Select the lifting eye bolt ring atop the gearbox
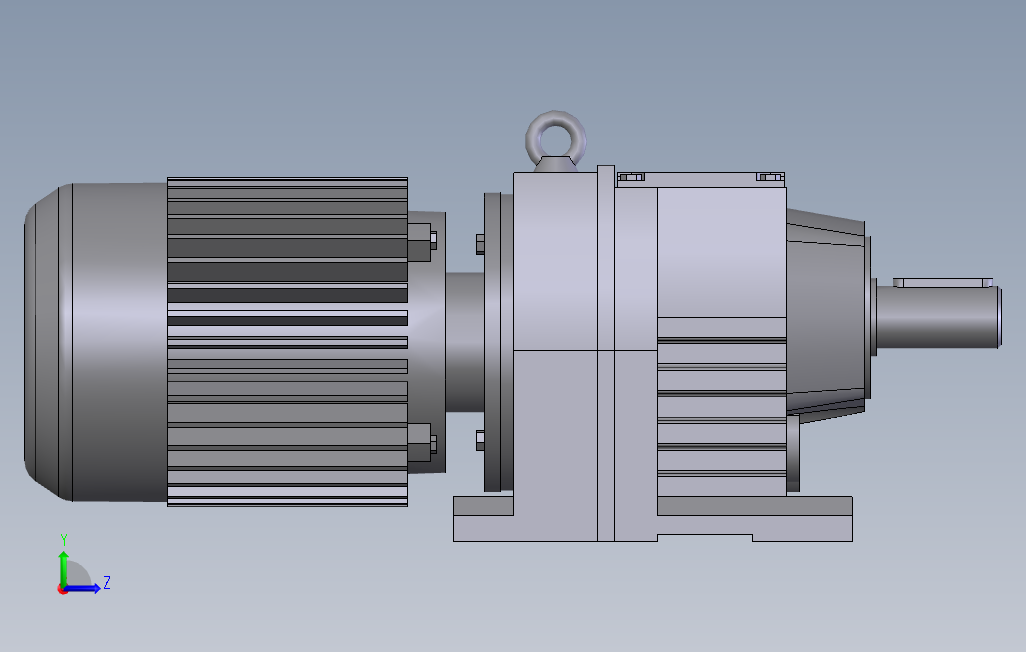 tap(556, 139)
